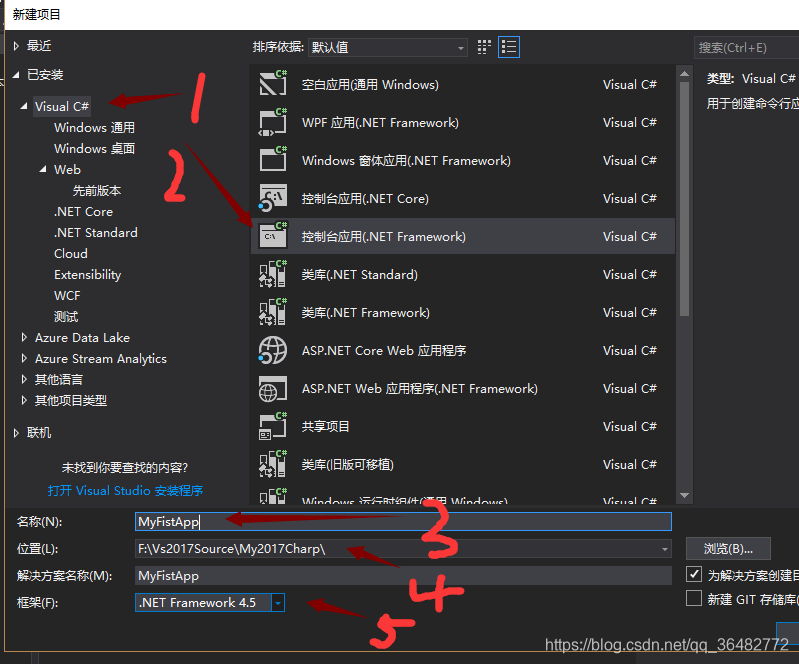Click the 位置 path text field
Screen dimensions: 799x664
click(x=396, y=549)
